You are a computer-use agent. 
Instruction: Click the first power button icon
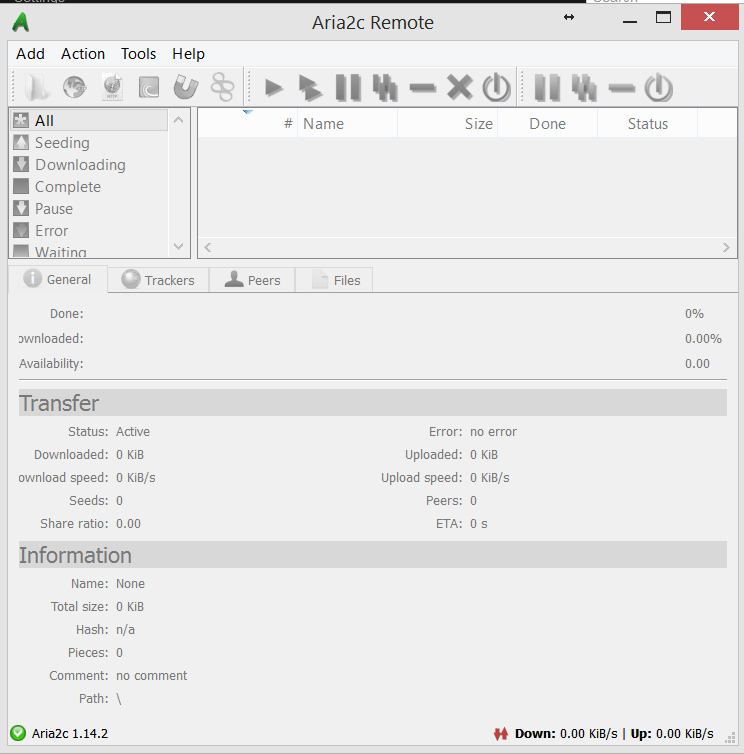click(x=496, y=88)
